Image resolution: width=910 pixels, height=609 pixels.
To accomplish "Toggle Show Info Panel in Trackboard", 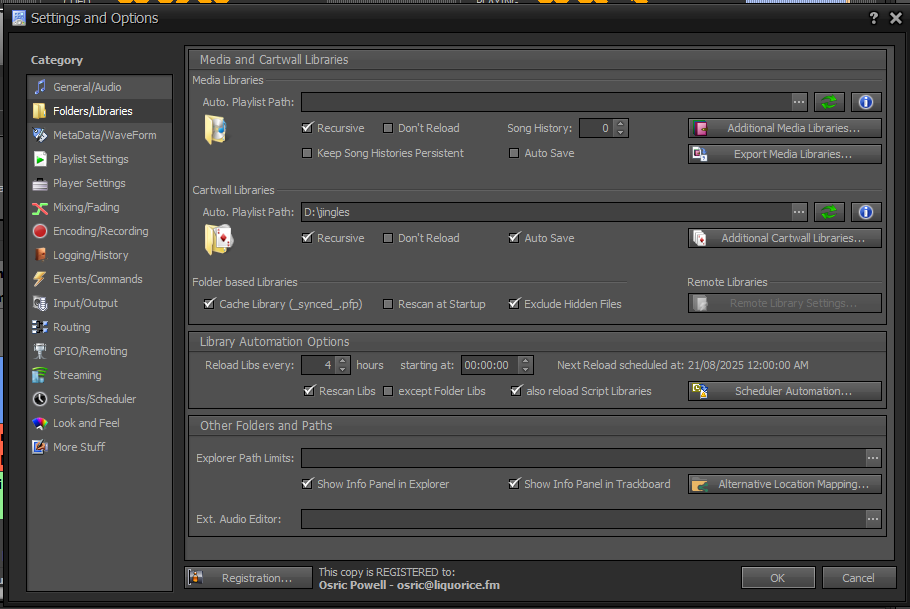I will tap(515, 484).
